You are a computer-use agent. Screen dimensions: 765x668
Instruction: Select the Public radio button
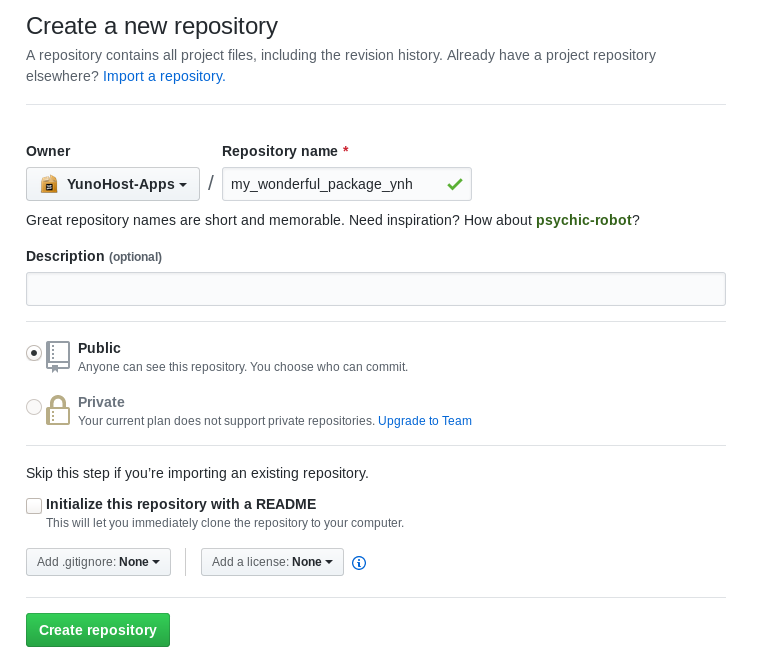[34, 353]
